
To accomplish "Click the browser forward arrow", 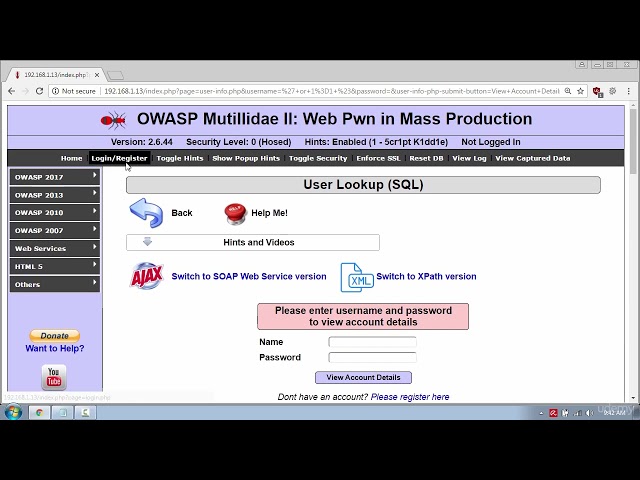I will pos(25,91).
